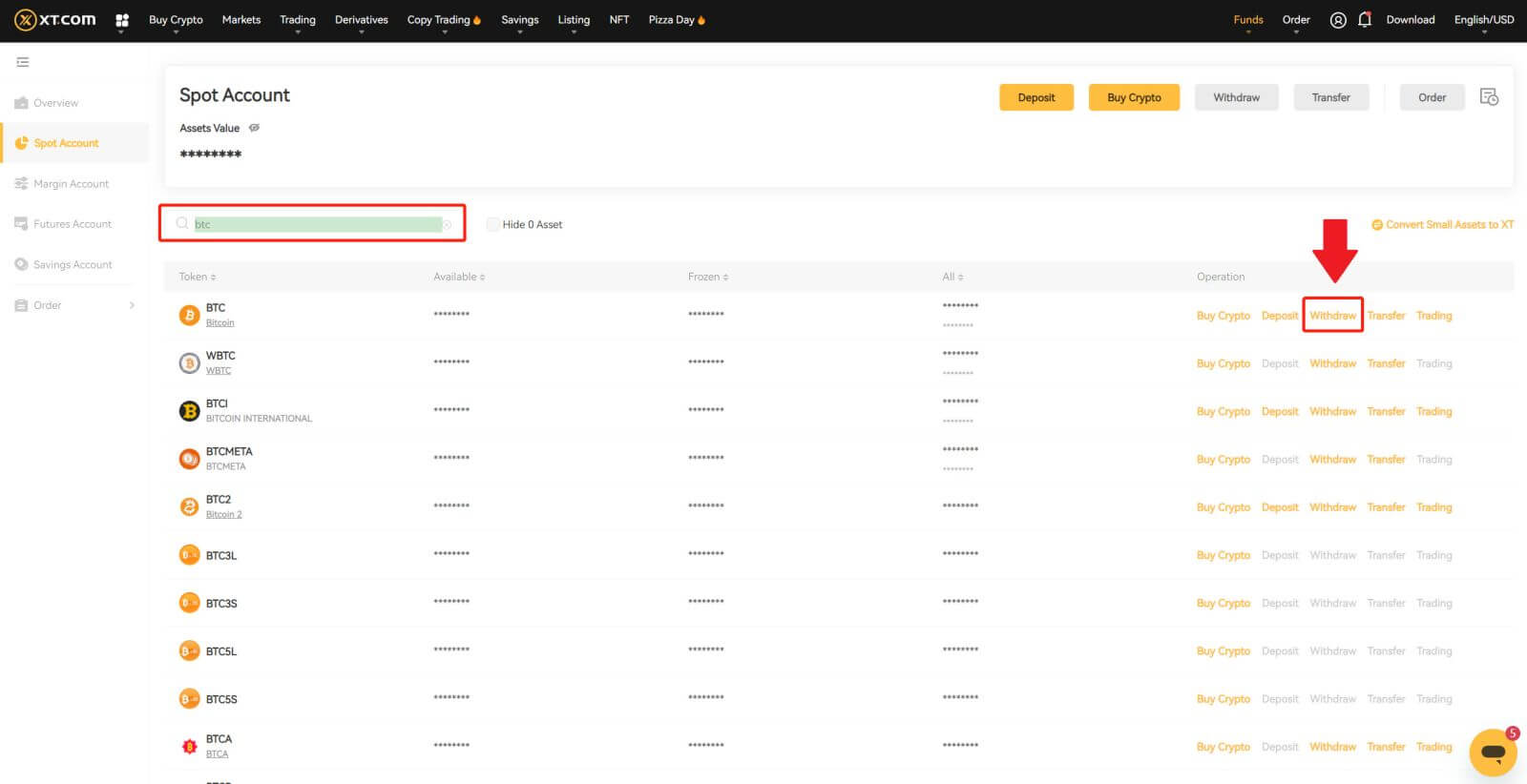Click the search magnifier icon
This screenshot has width=1527, height=784.
pos(181,223)
